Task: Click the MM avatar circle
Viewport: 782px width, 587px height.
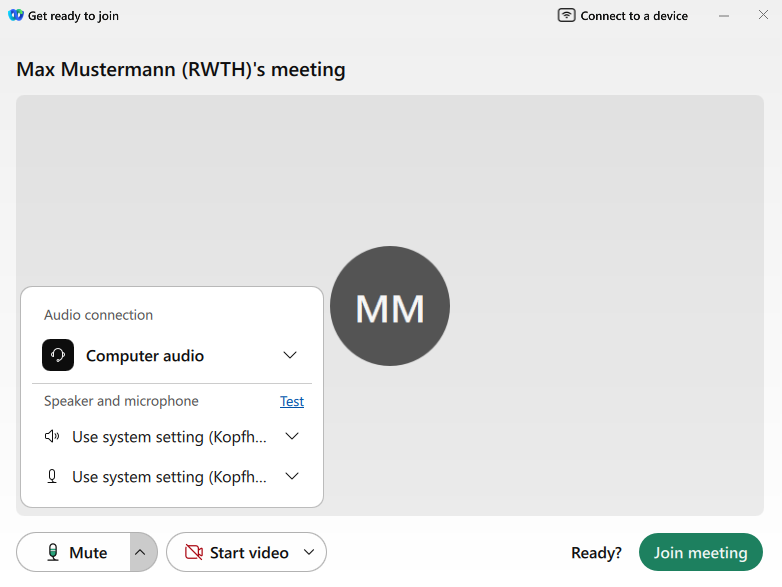Action: click(x=390, y=306)
